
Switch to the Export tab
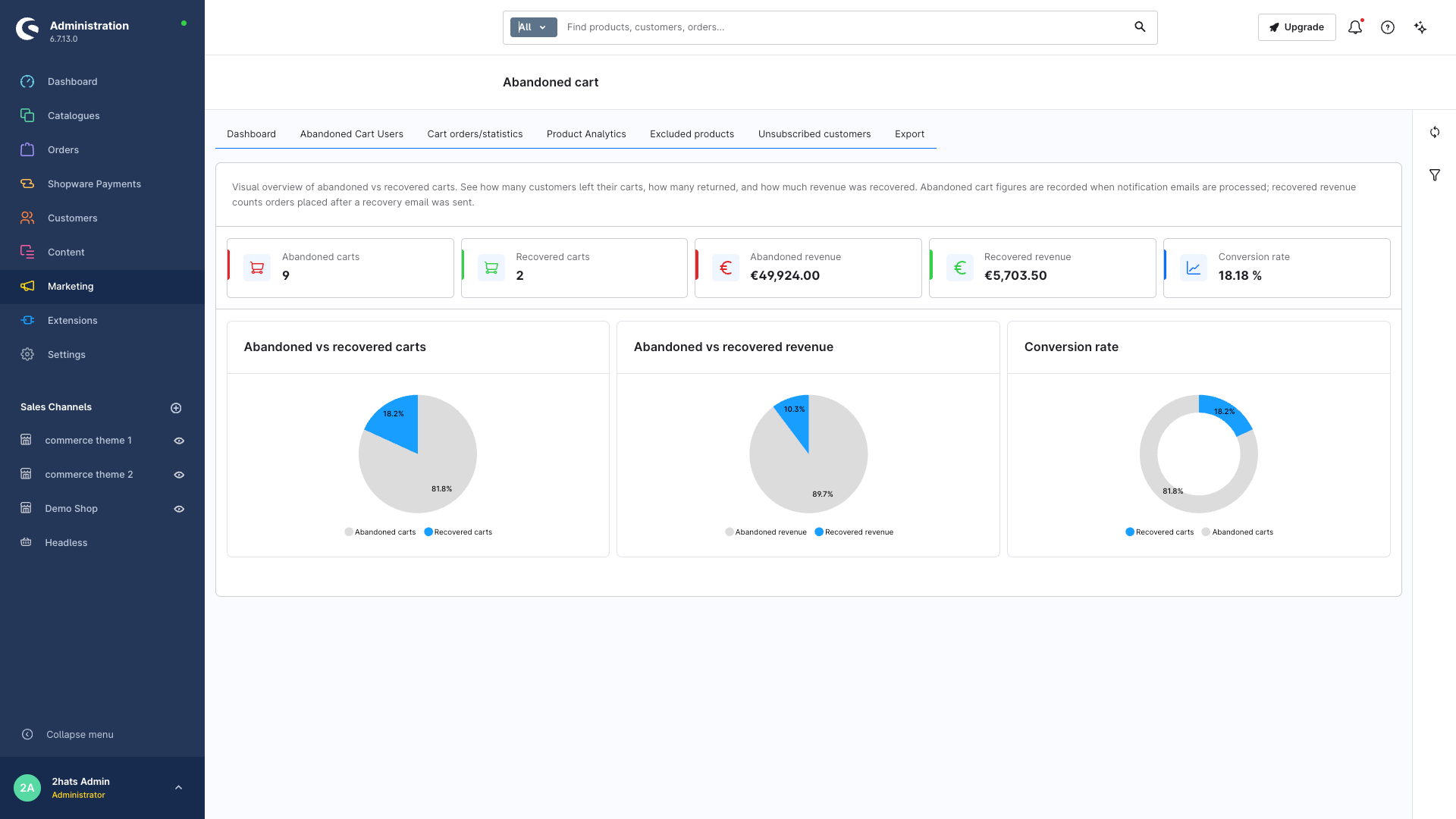click(909, 134)
